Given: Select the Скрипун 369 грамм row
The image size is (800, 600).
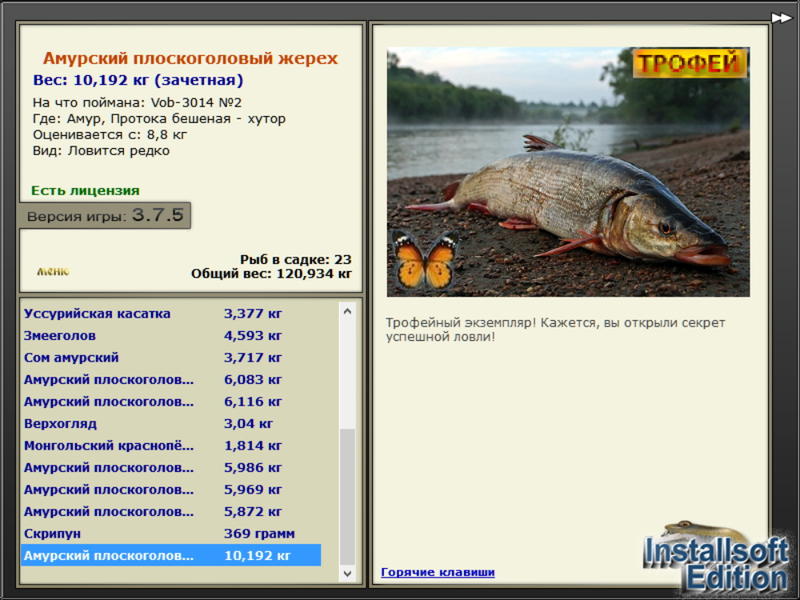Looking at the screenshot, I should tap(171, 533).
